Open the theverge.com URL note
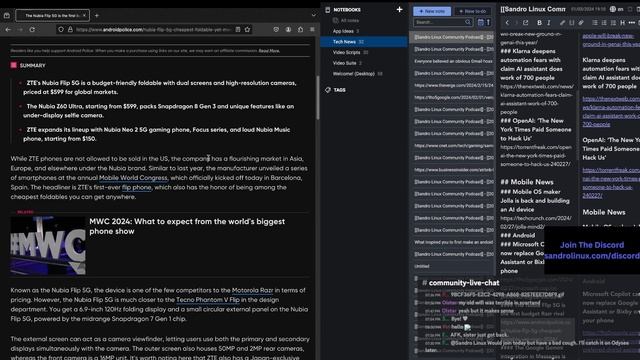The width and height of the screenshot is (640, 360). click(x=453, y=85)
